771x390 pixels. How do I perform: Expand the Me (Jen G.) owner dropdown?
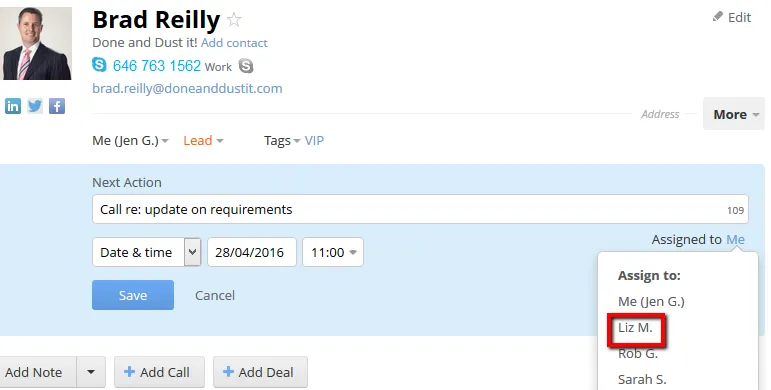[130, 141]
